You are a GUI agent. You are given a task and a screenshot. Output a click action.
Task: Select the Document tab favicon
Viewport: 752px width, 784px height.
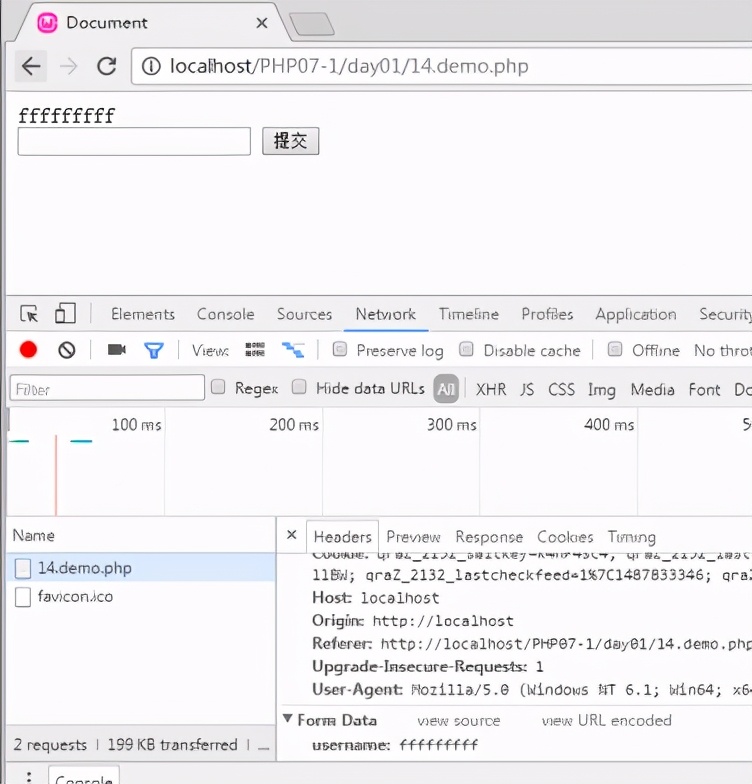48,22
